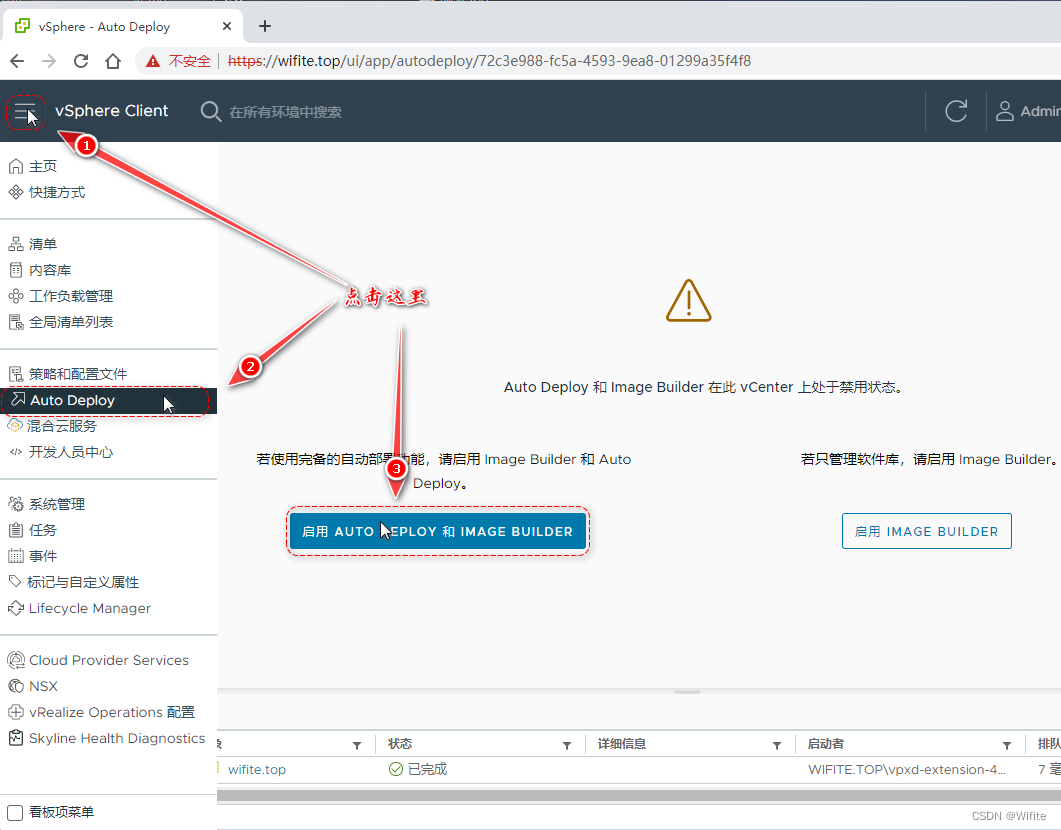This screenshot has height=830, width=1061.
Task: Click the 标记与自定义属性 tag icon
Action: [x=15, y=581]
